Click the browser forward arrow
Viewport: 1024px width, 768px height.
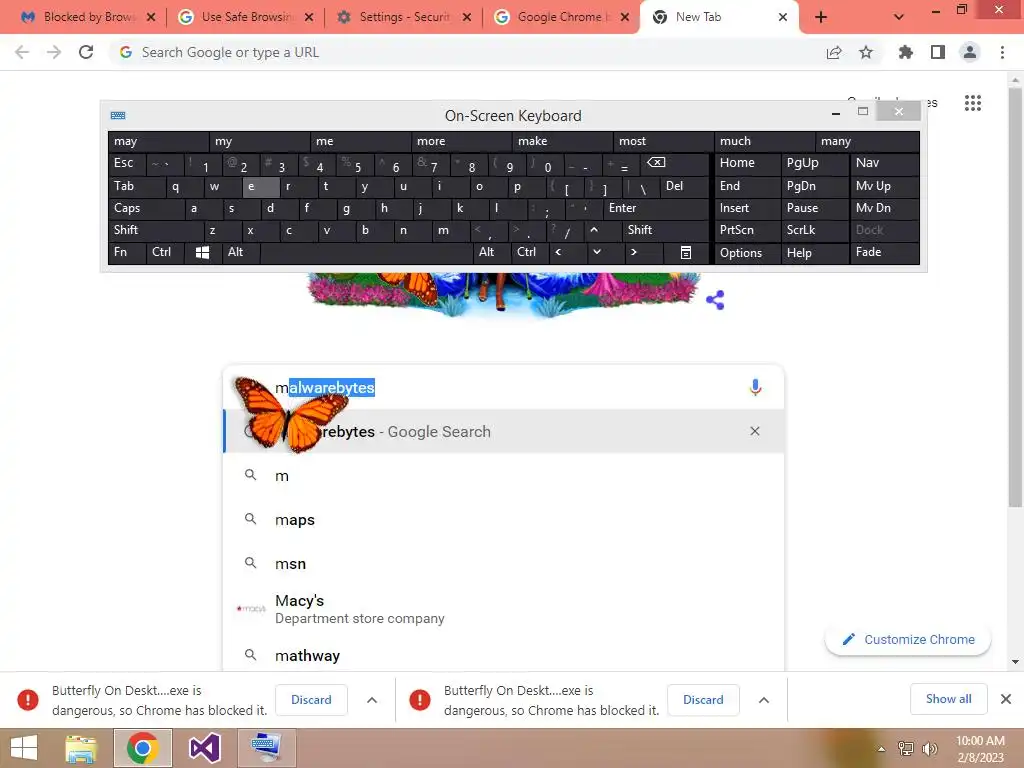[54, 52]
